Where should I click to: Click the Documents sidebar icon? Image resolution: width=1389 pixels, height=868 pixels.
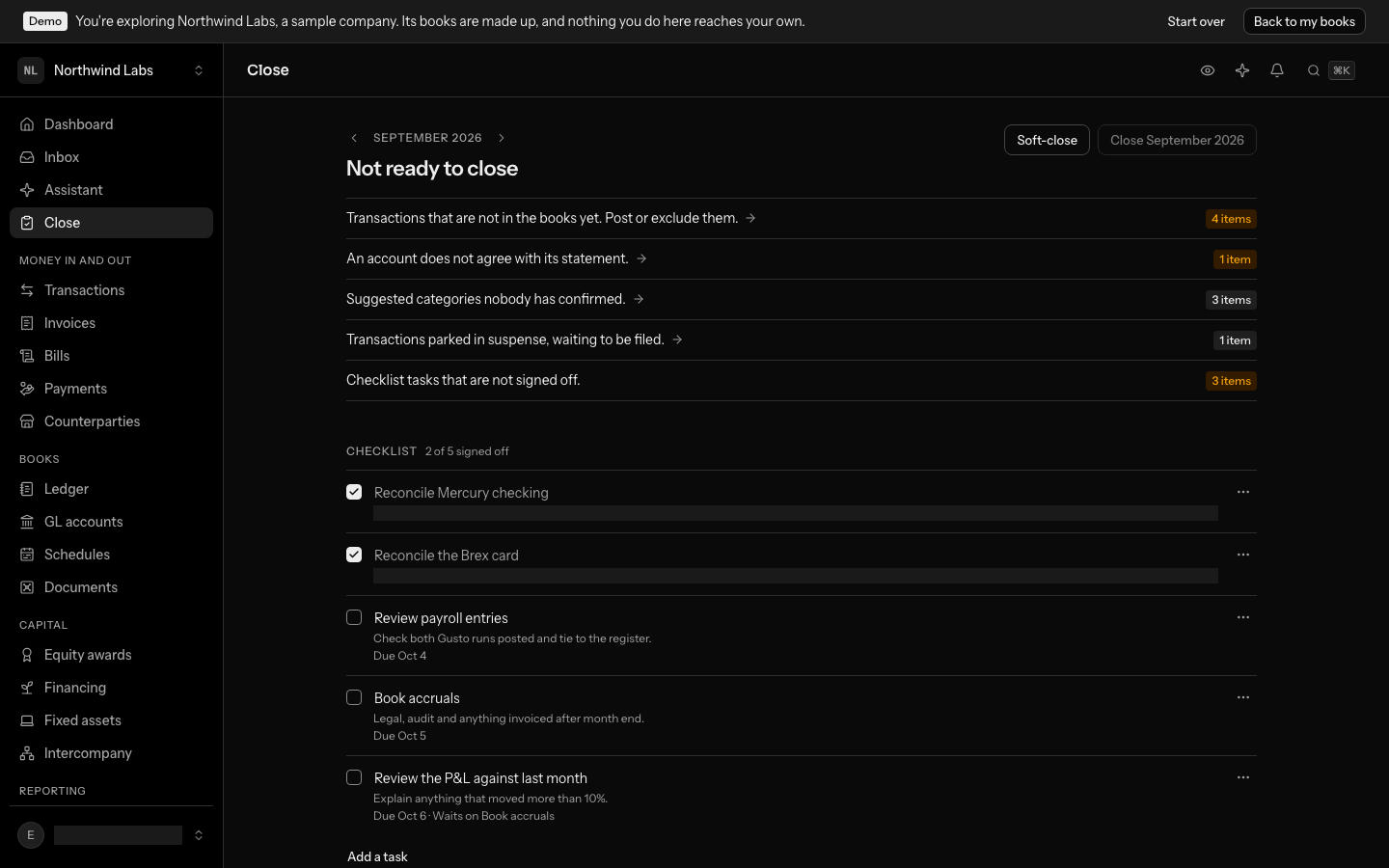pos(27,587)
